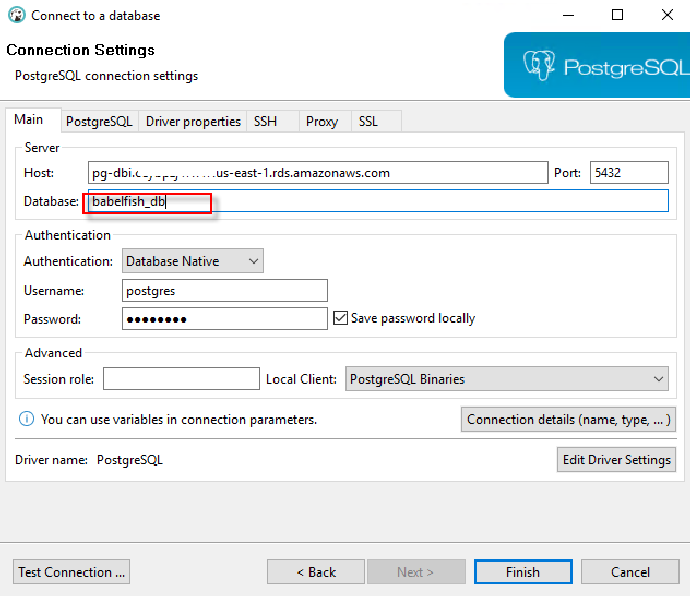Open the SSL tab
690x596 pixels.
(368, 121)
